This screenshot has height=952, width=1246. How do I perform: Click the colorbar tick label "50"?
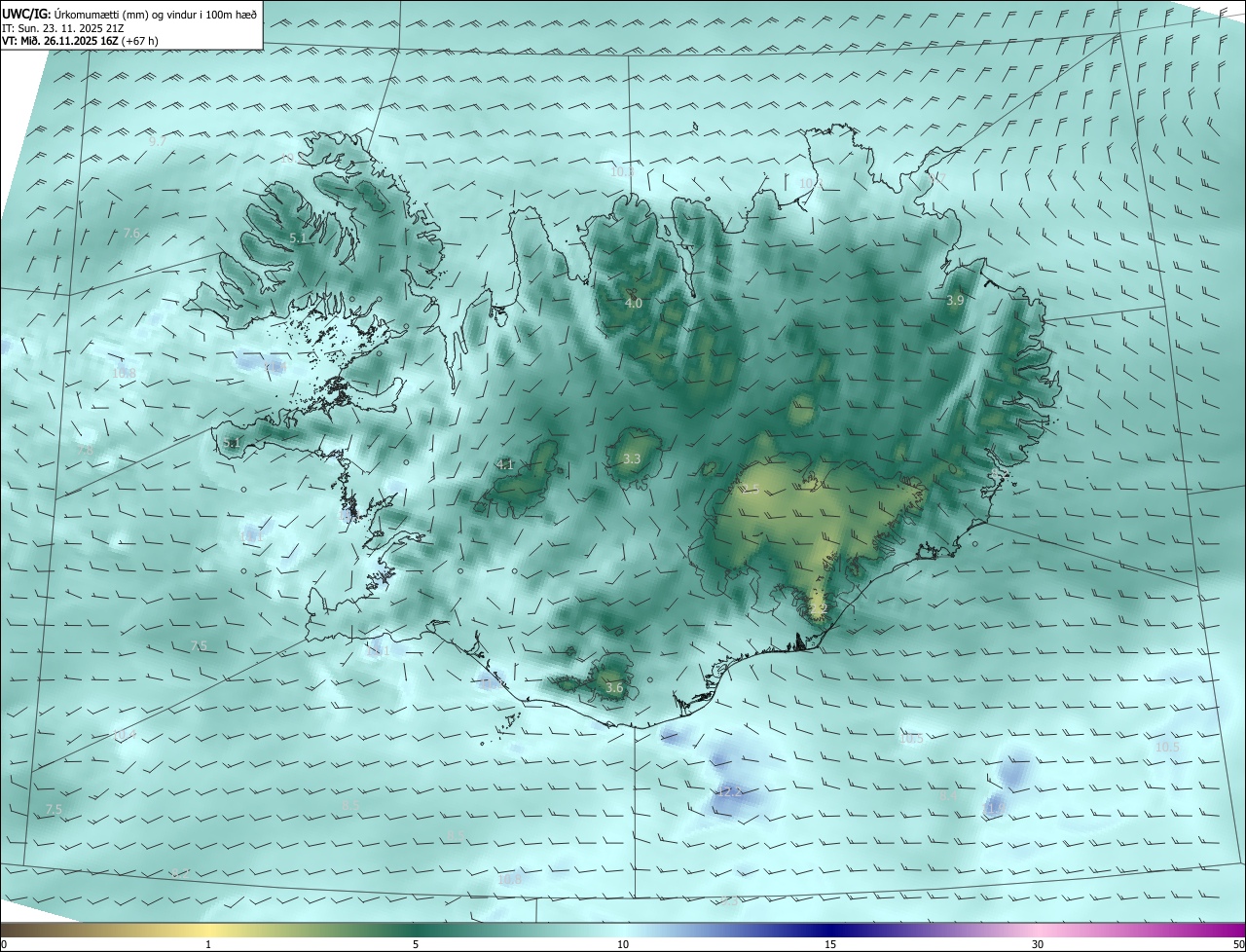pos(1237,944)
